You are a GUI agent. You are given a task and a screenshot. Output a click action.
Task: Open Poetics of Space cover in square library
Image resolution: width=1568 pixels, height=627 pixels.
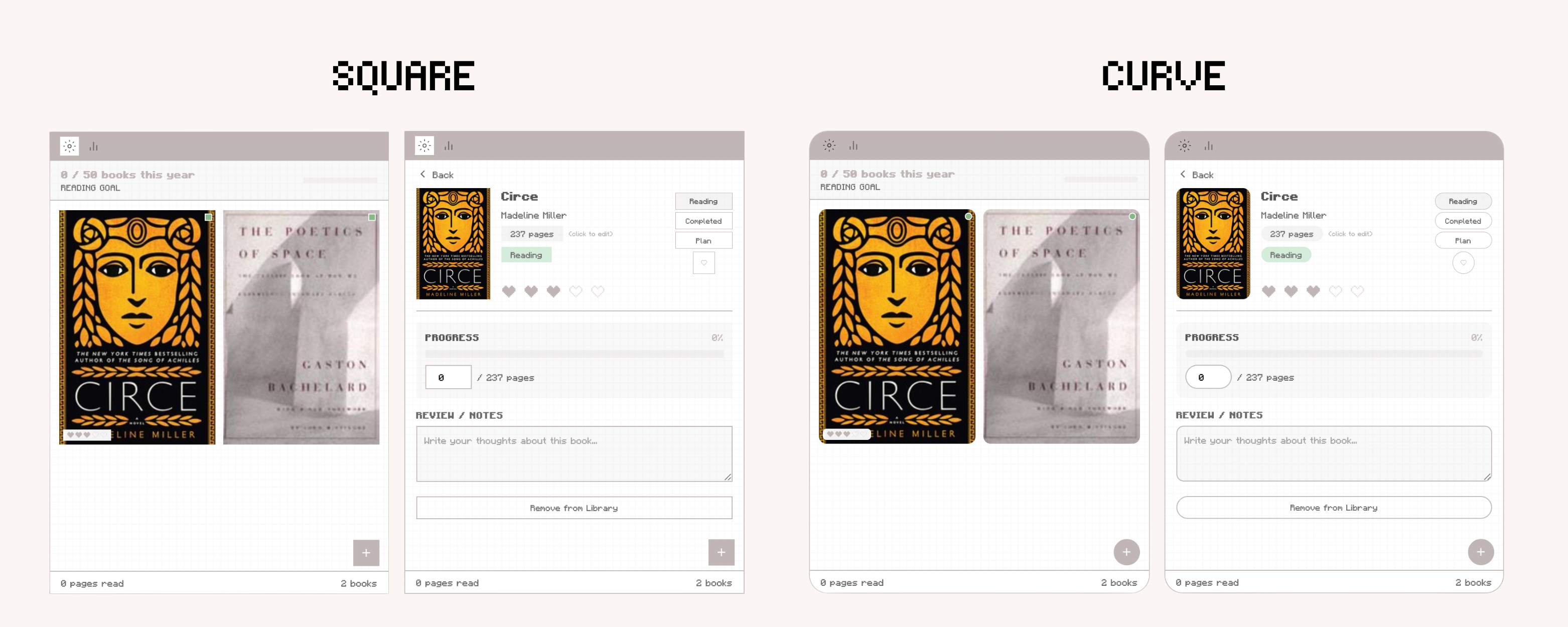click(301, 328)
